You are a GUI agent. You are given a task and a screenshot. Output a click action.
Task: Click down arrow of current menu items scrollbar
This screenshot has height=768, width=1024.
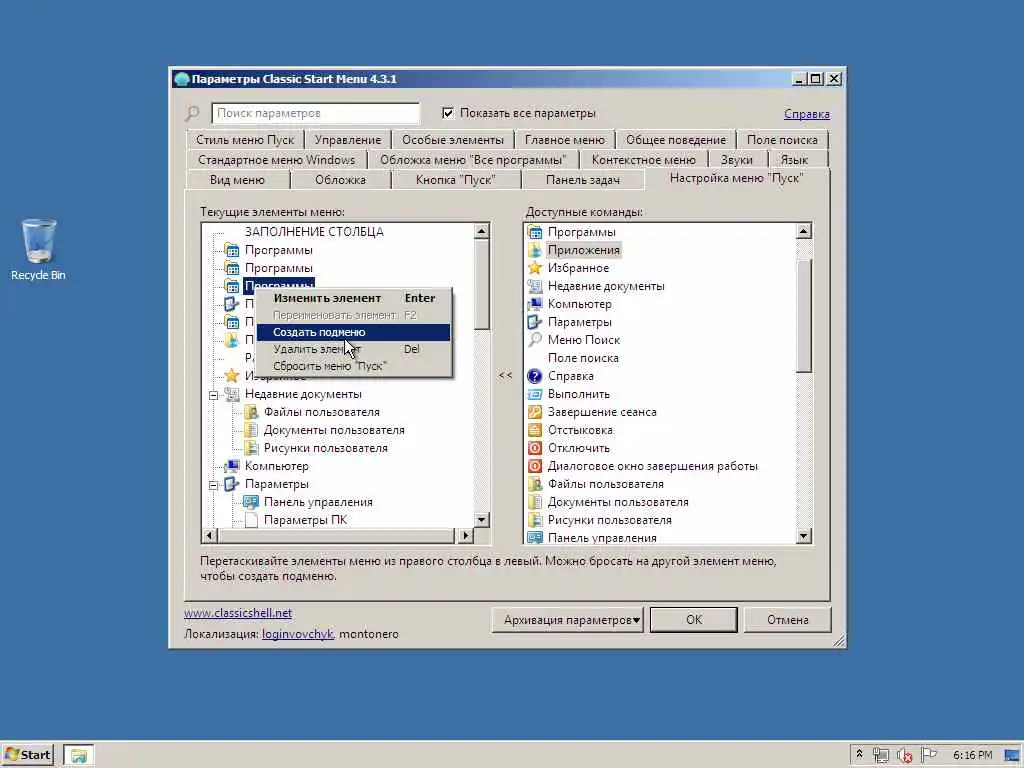click(x=482, y=520)
